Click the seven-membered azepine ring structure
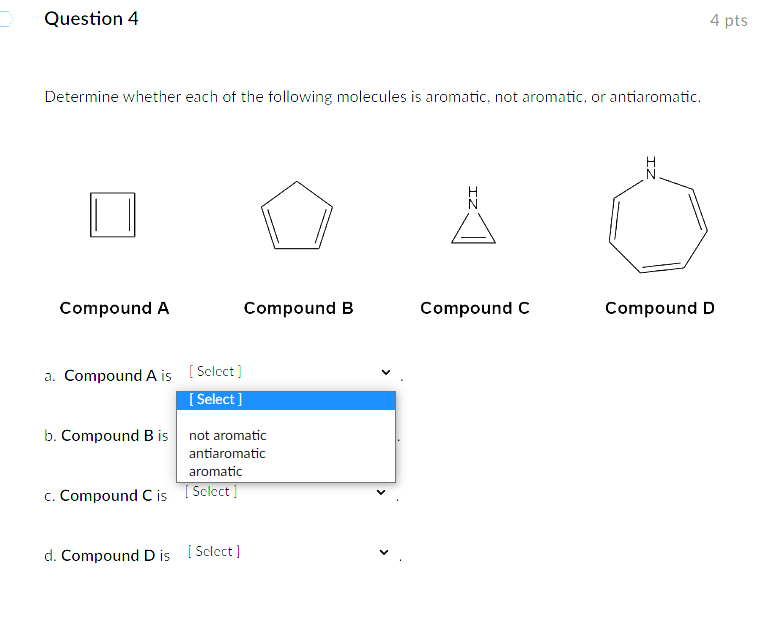Viewport: 779px width, 637px height. point(658,222)
